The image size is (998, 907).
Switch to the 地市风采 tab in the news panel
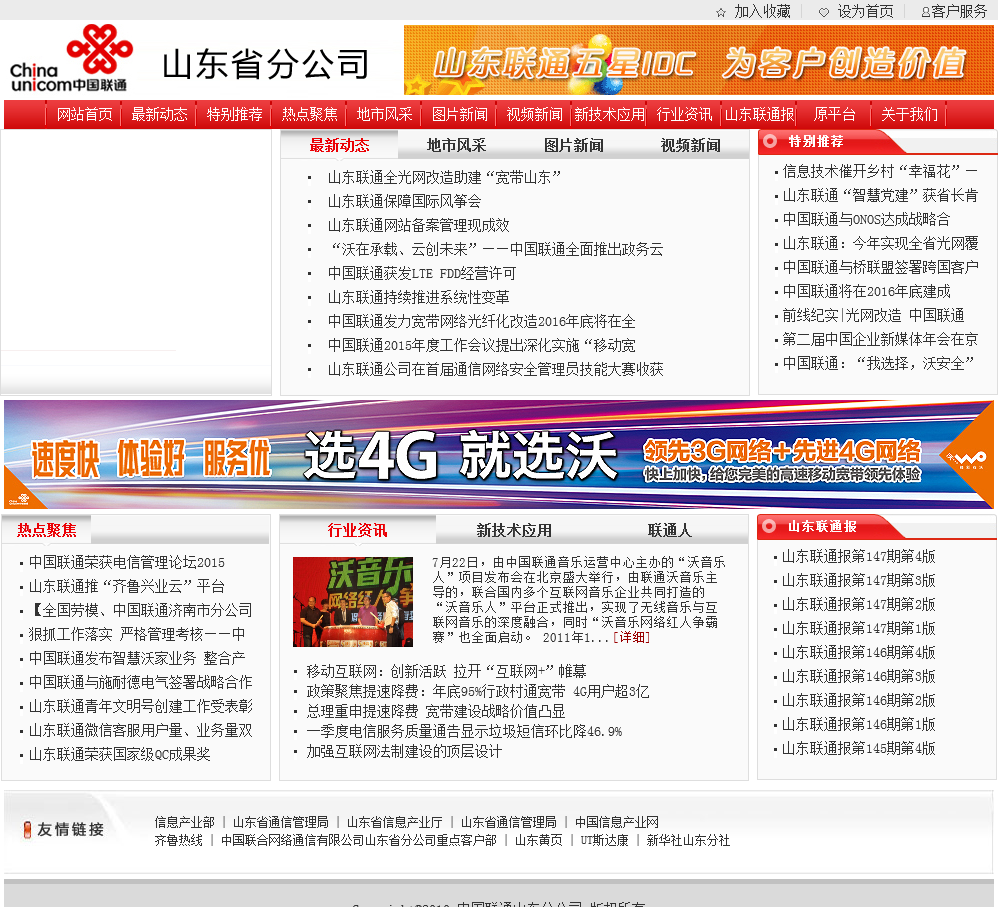[x=456, y=146]
